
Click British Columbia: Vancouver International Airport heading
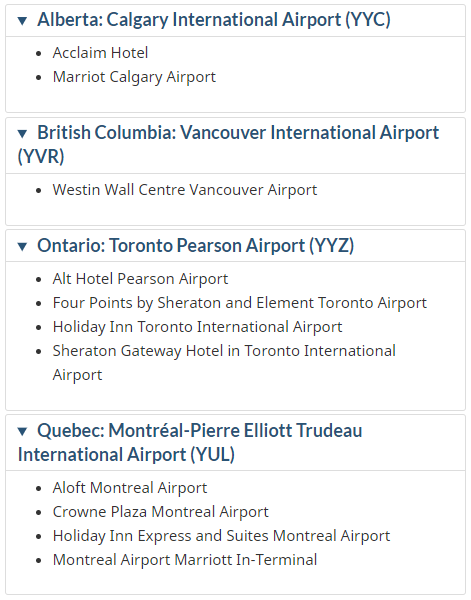(228, 144)
